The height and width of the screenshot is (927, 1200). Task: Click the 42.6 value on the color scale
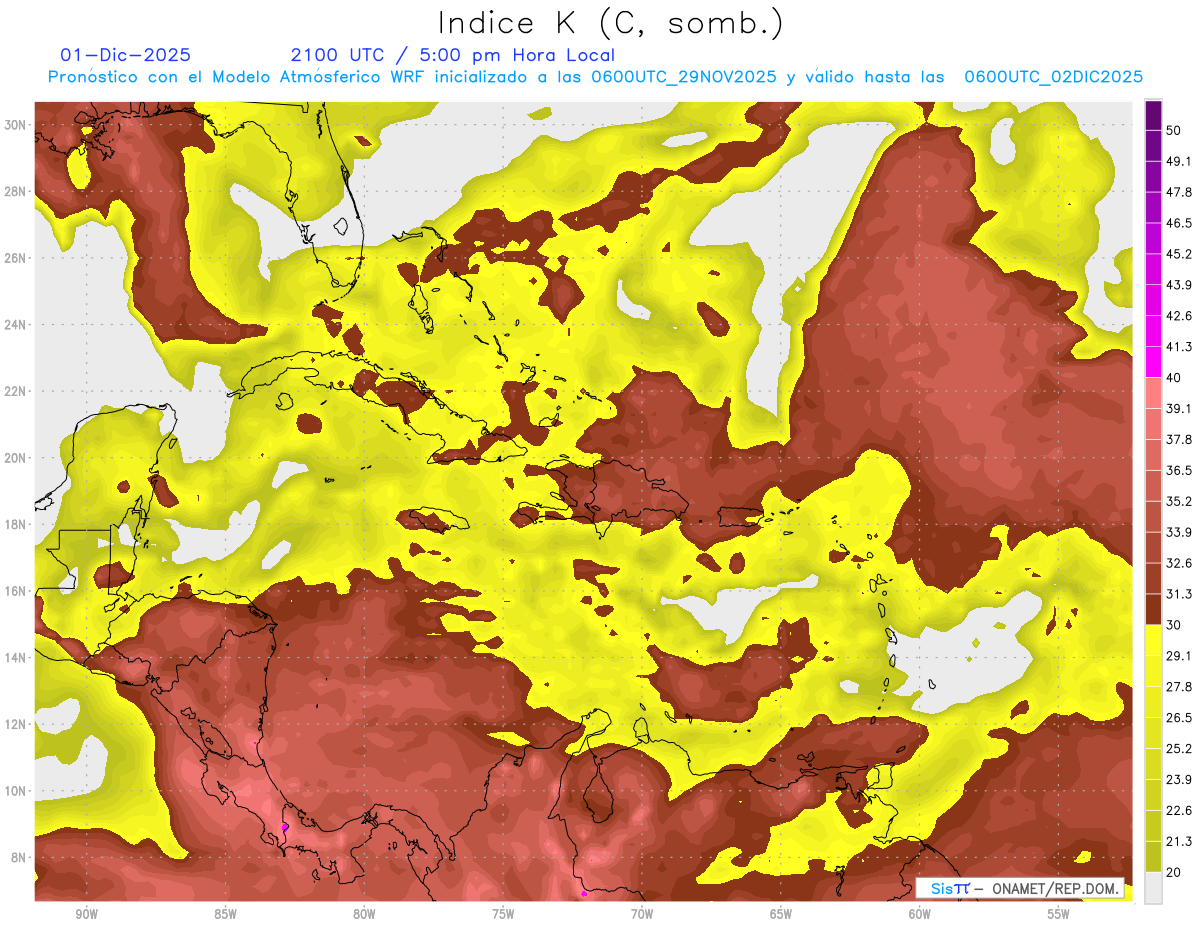point(1180,316)
